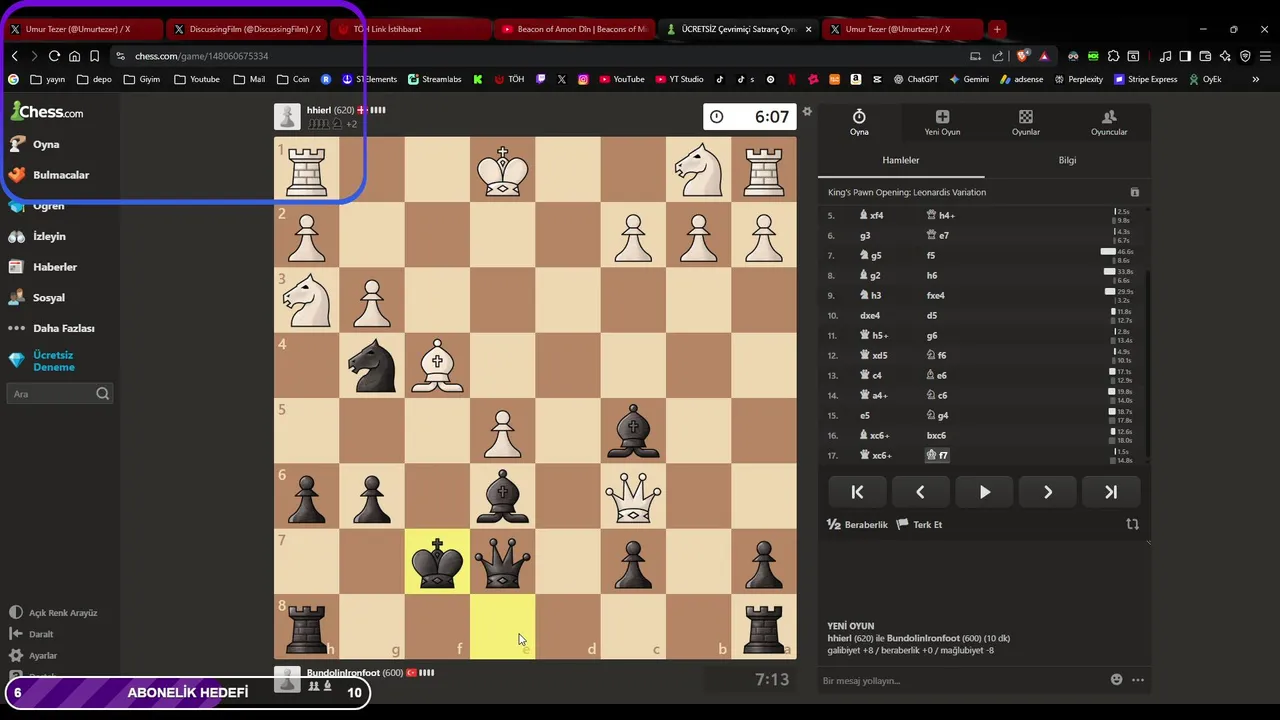Open the emoji picker in the chat box
1280x720 pixels.
(x=1116, y=680)
